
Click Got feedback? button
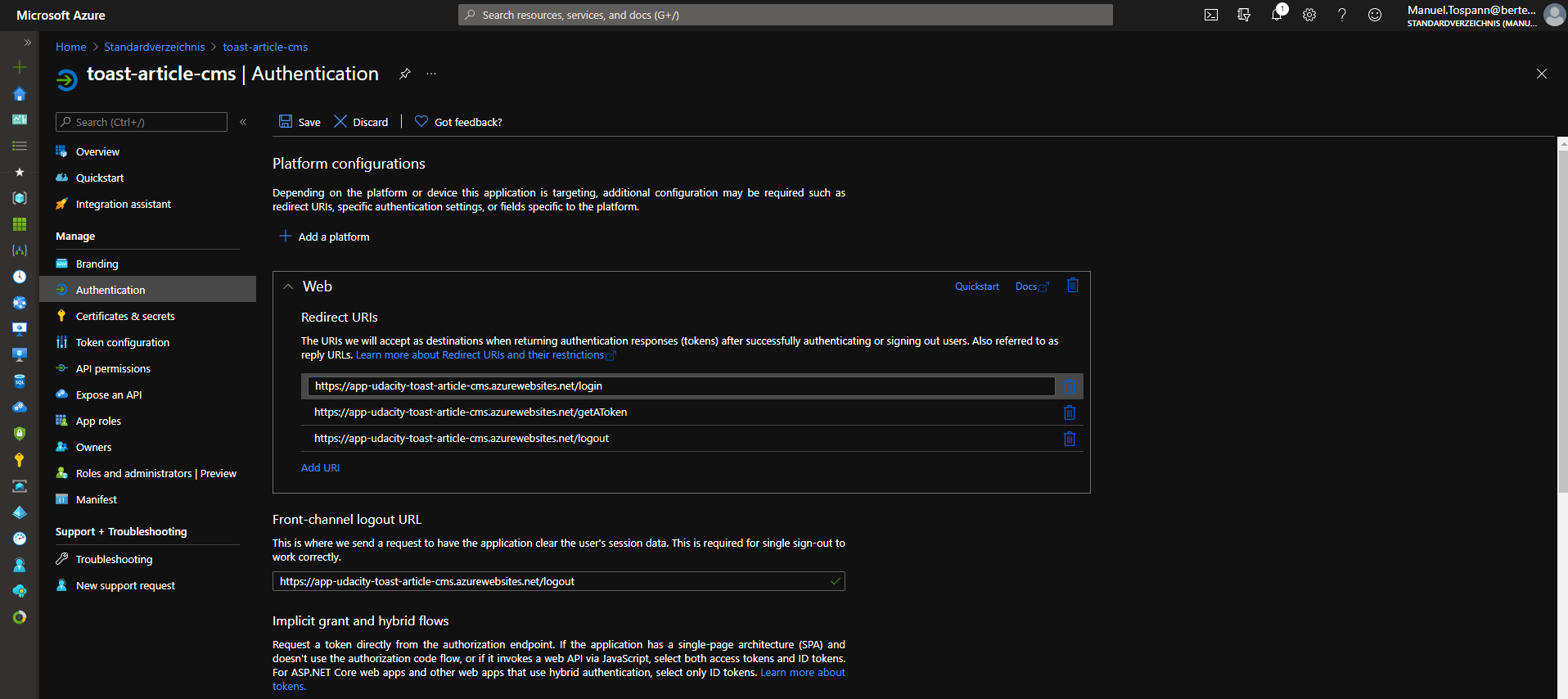[x=458, y=122]
